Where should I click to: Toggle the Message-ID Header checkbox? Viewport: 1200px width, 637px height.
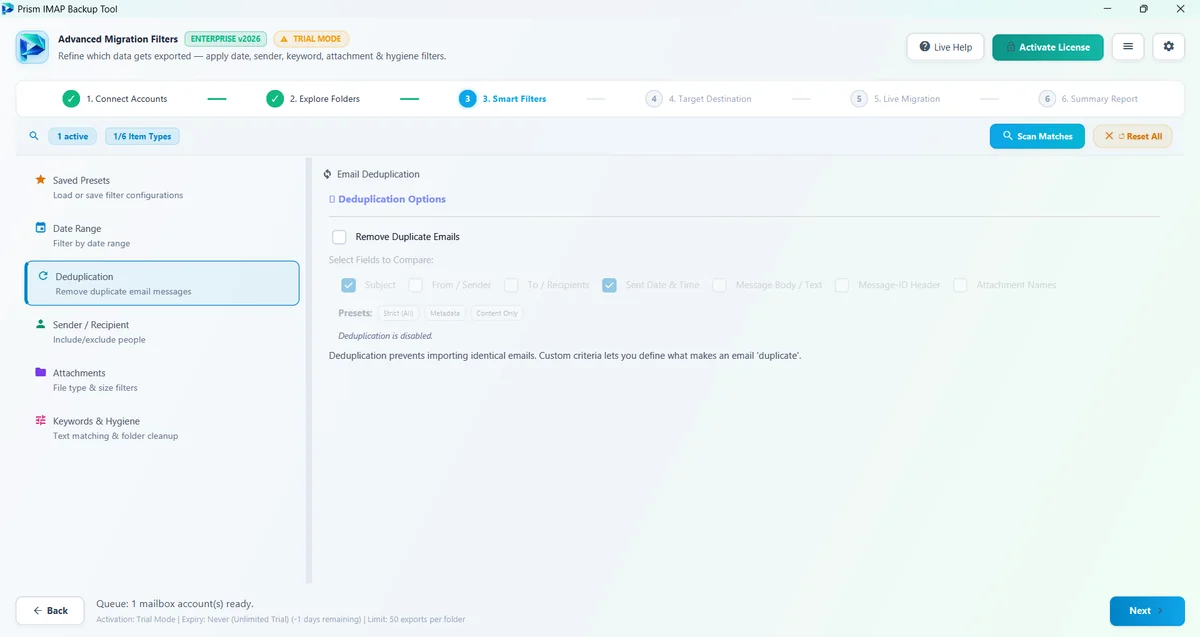(x=843, y=285)
